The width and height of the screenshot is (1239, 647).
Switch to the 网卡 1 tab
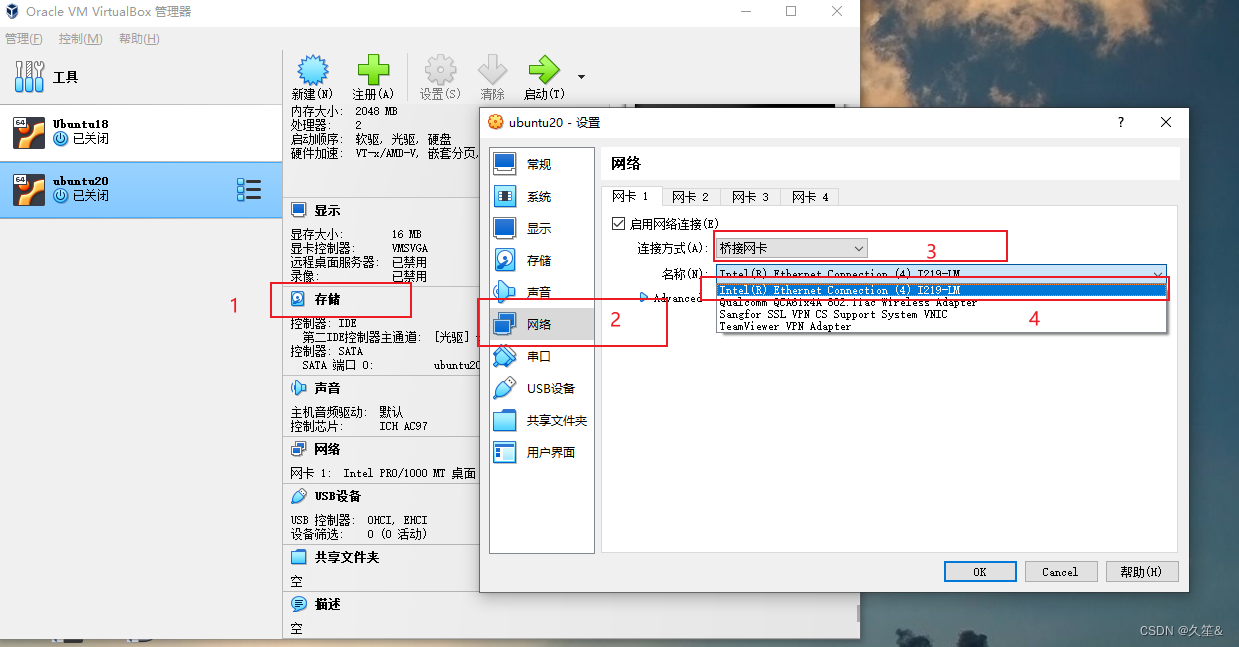pyautogui.click(x=631, y=196)
